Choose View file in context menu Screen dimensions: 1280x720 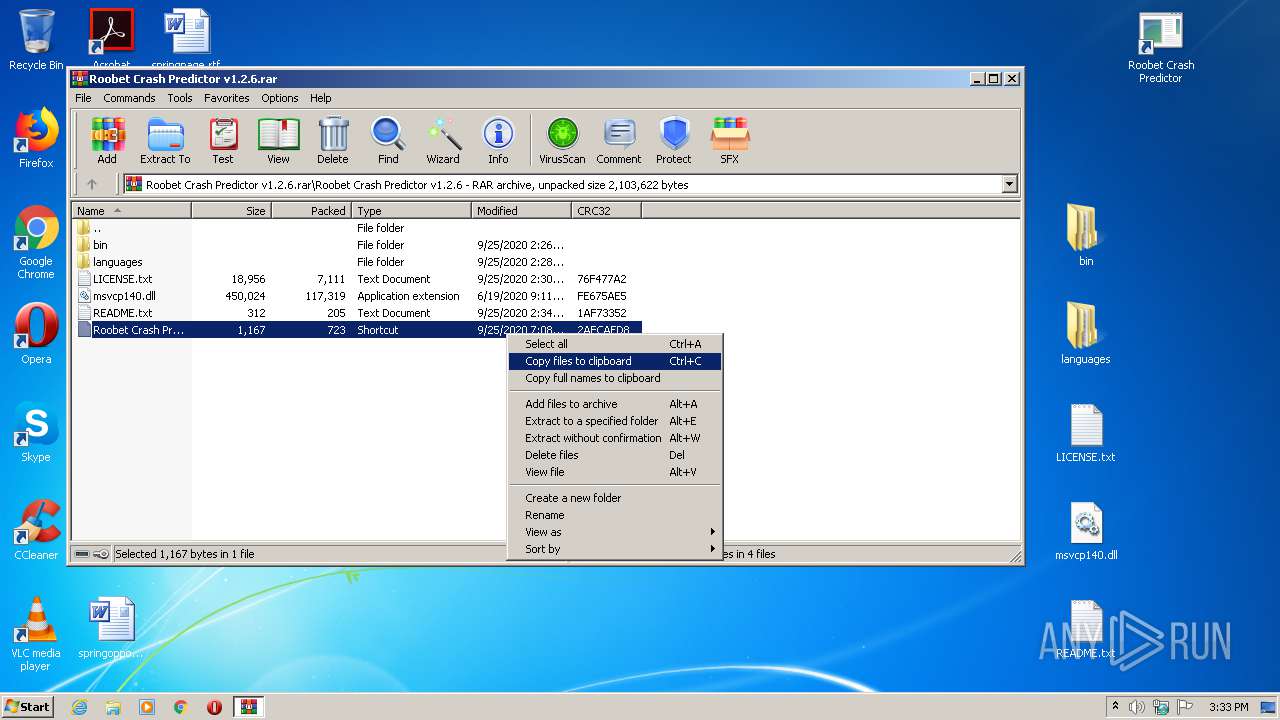(614, 472)
